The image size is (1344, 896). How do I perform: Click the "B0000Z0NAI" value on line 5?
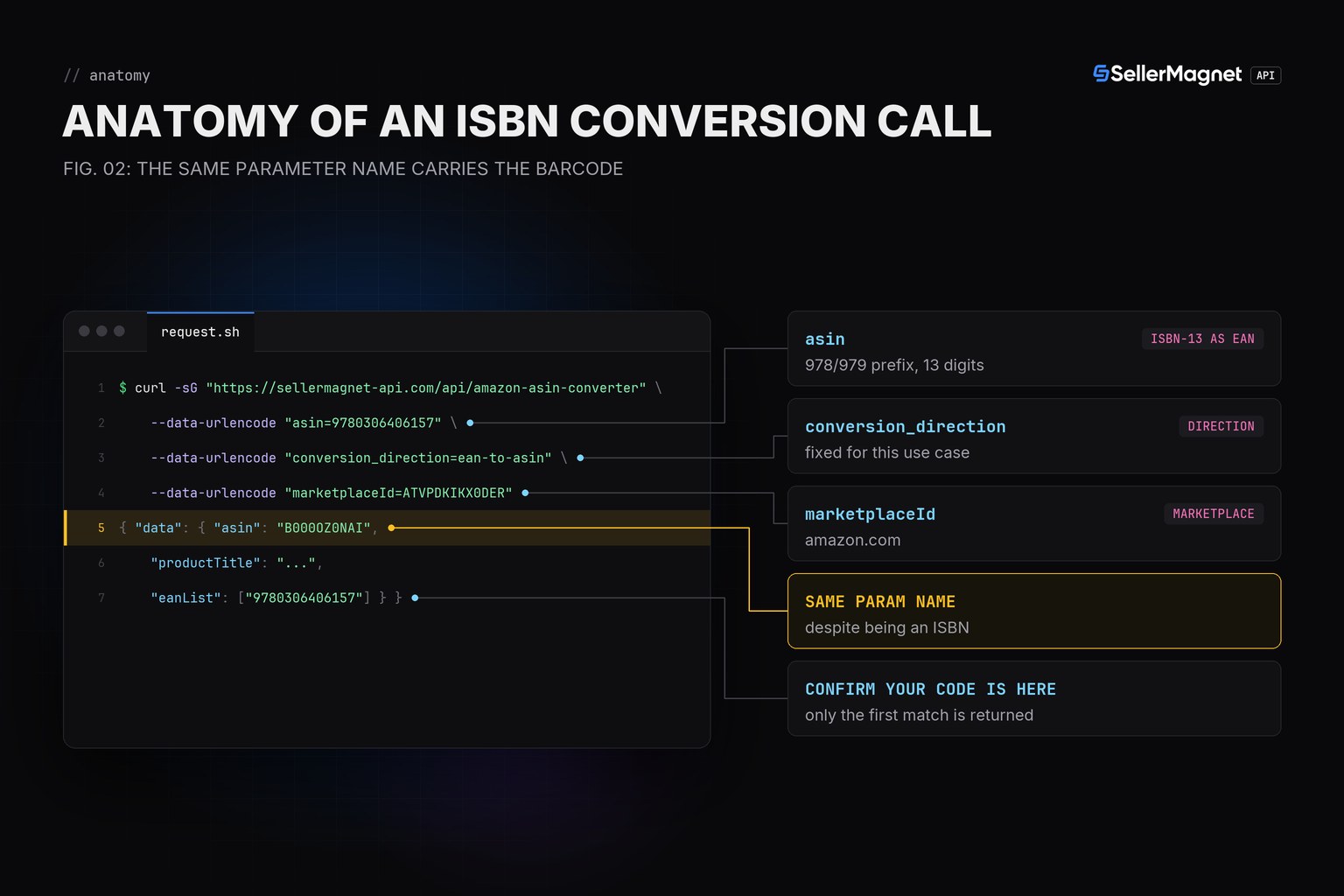click(x=324, y=528)
